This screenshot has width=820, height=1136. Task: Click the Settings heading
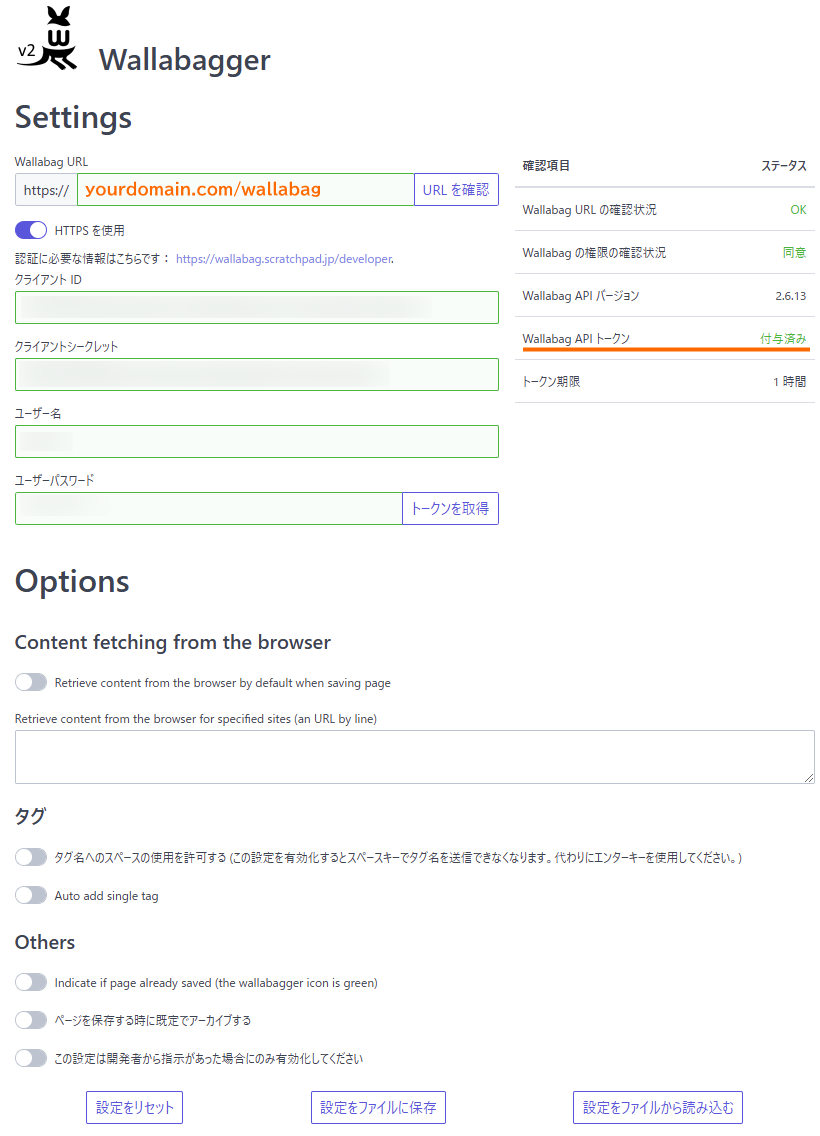[x=73, y=117]
